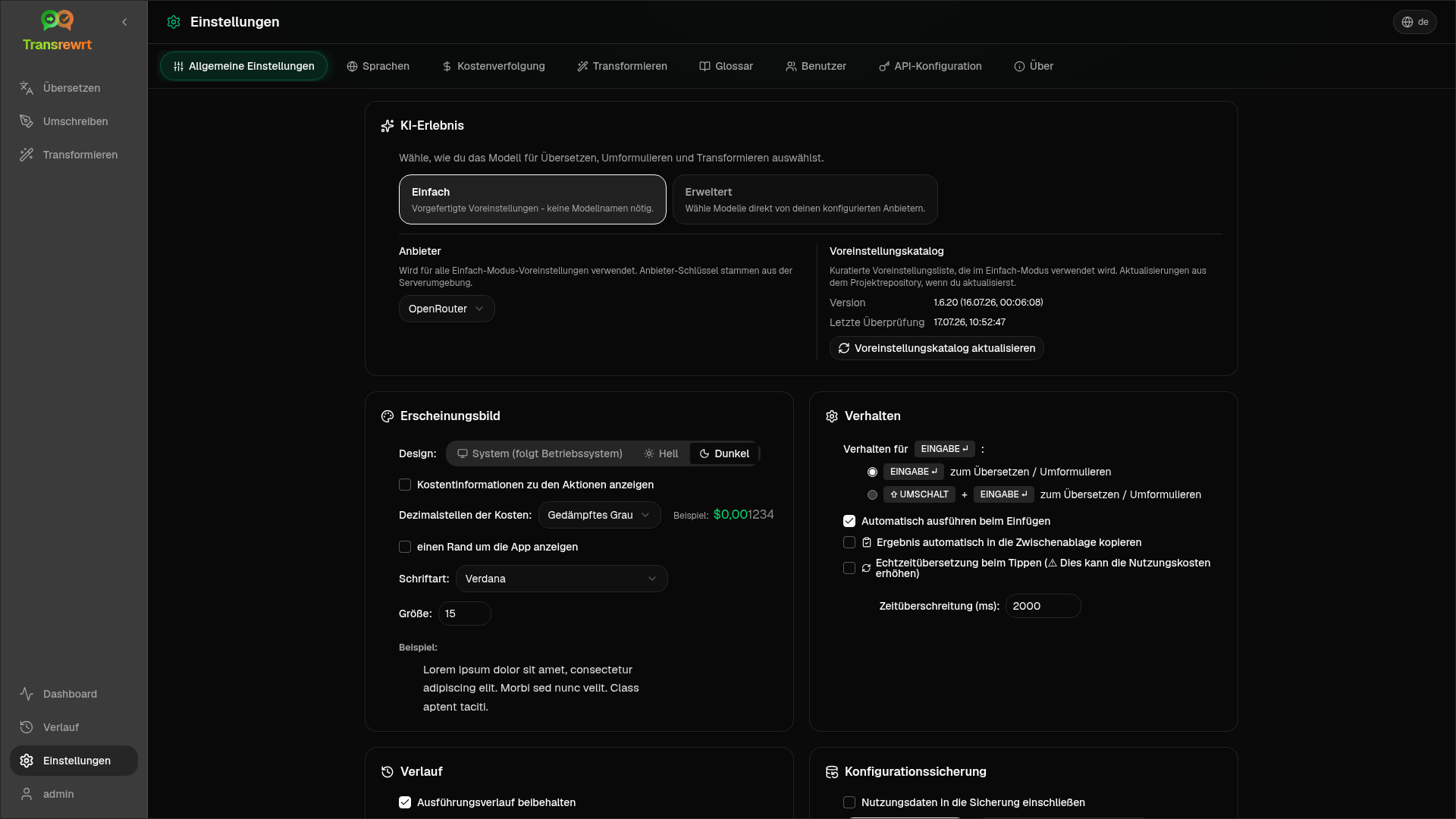The image size is (1456, 819).
Task: Select System (folgt Betriebssystem) design
Action: point(540,453)
